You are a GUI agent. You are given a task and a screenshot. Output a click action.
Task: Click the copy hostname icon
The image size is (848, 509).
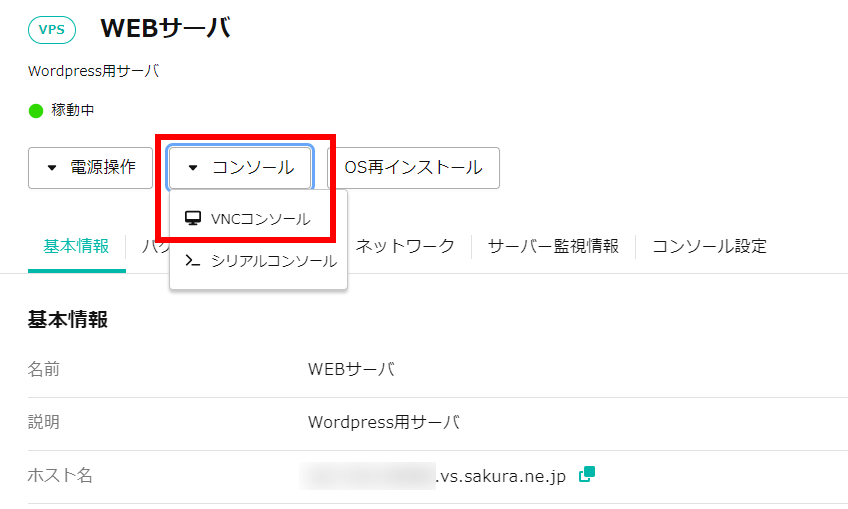(x=587, y=475)
